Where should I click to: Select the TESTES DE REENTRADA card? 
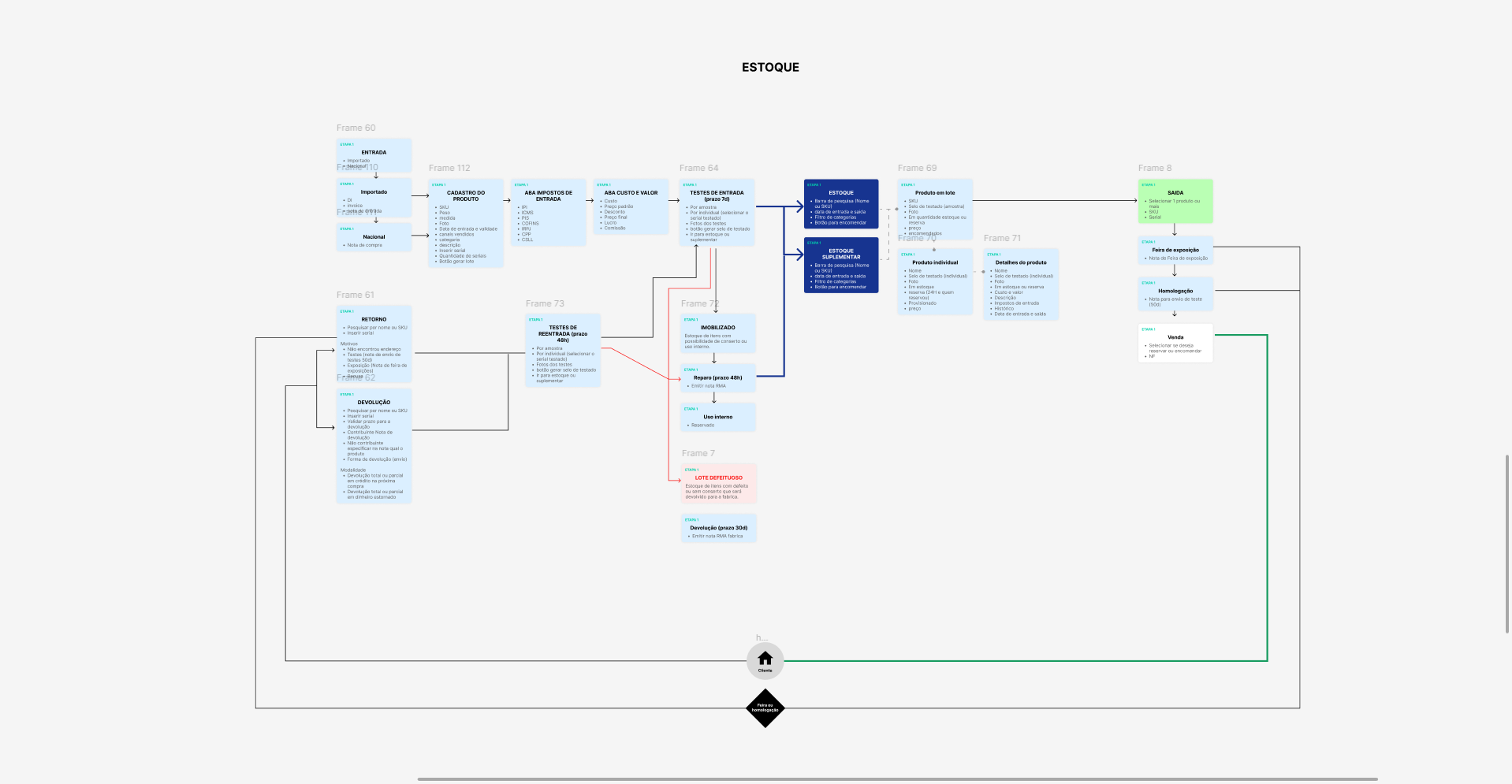563,351
